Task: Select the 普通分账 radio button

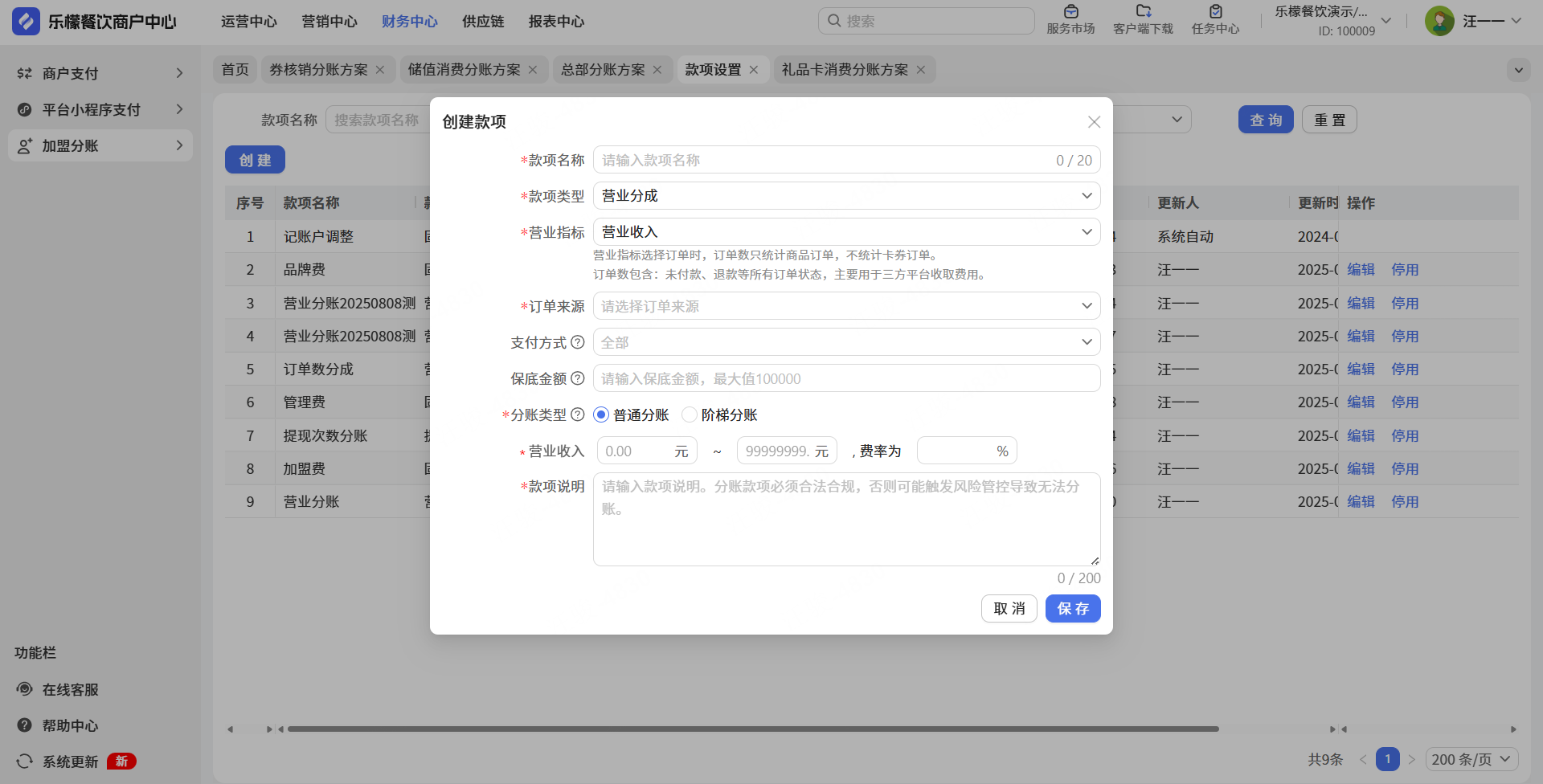Action: [x=601, y=414]
